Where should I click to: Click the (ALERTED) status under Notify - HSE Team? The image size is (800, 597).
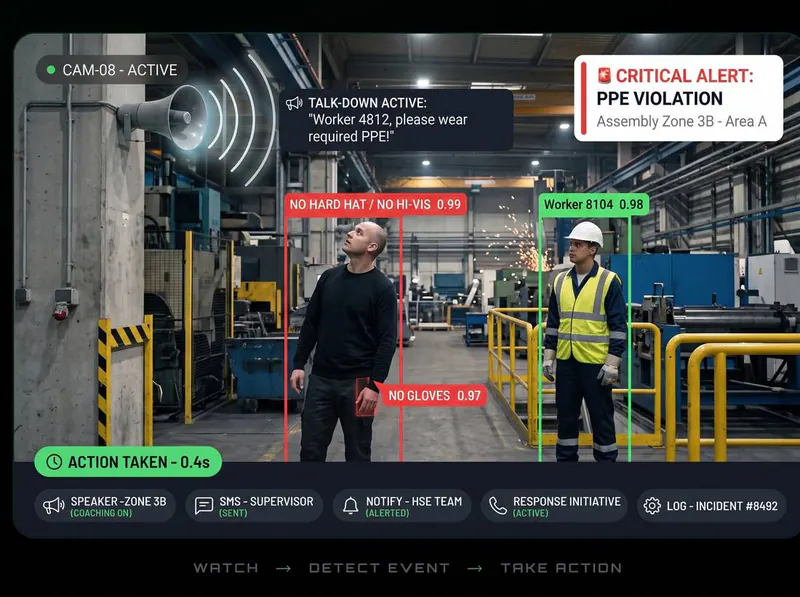[x=387, y=513]
